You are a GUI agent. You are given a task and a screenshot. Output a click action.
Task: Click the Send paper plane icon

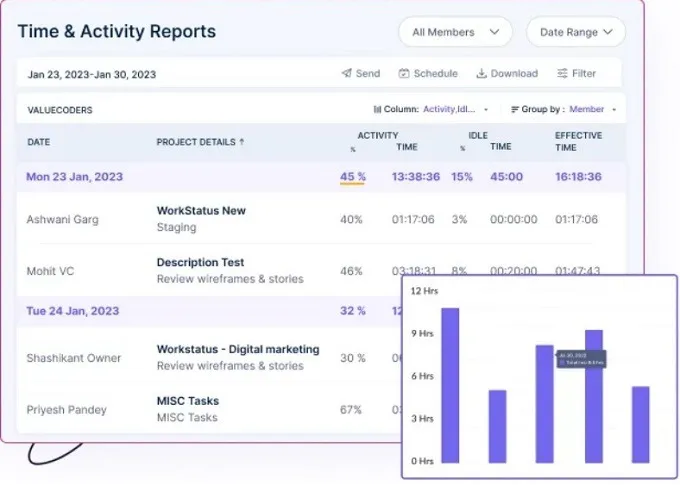(346, 74)
